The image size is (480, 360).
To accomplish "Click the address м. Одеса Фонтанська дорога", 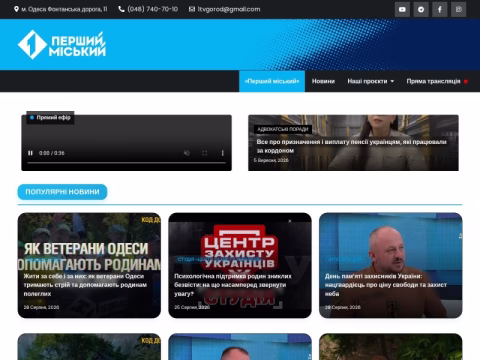I will pos(64,9).
